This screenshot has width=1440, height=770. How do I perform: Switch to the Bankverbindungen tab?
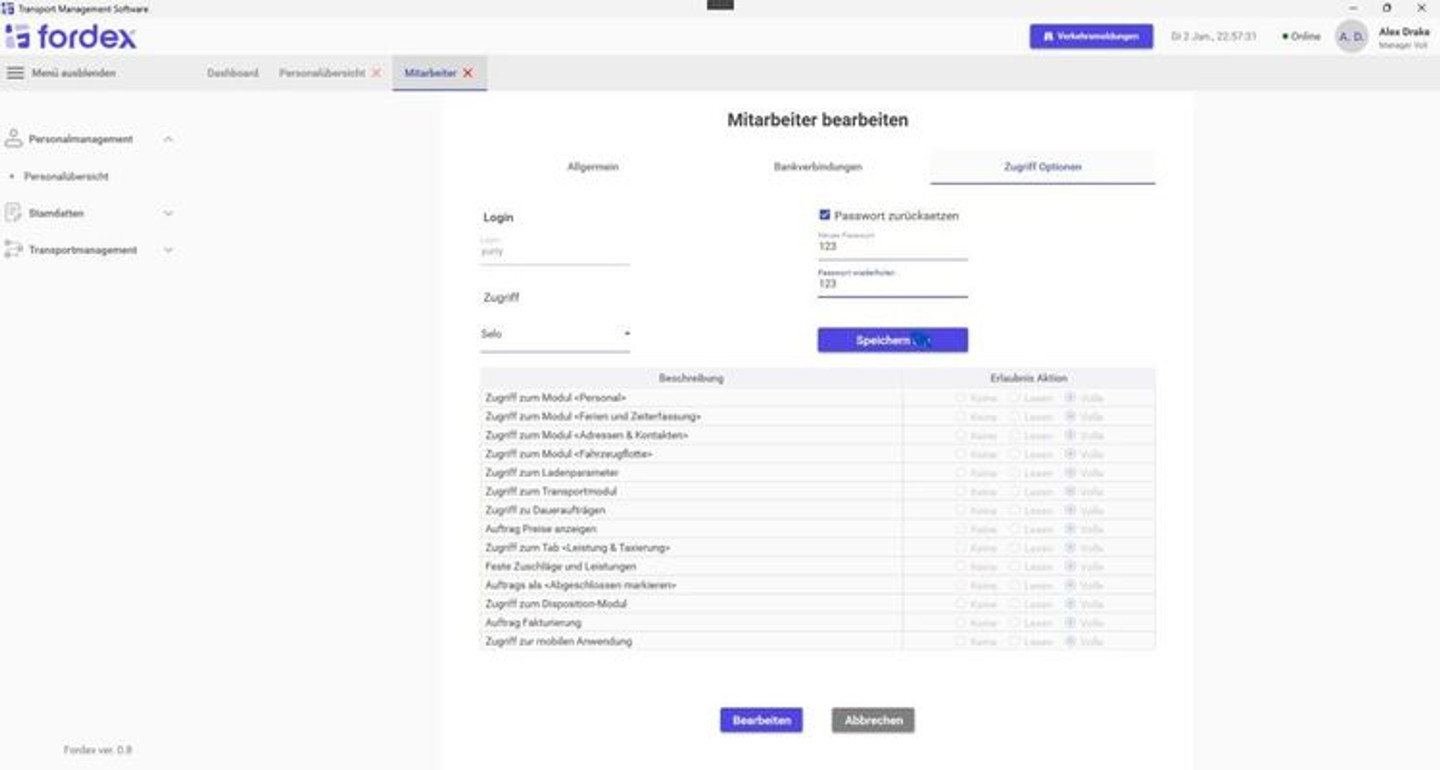coord(817,167)
